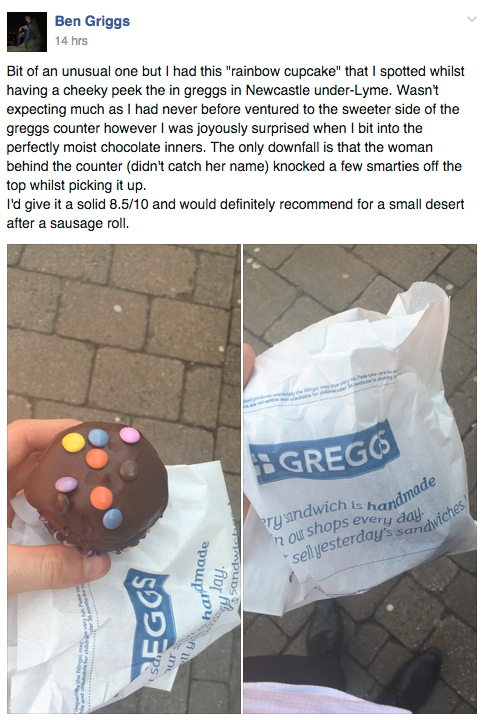Click the blue smartie at the cupcake's bottom
Screen dimensions: 484x720
click(x=113, y=518)
